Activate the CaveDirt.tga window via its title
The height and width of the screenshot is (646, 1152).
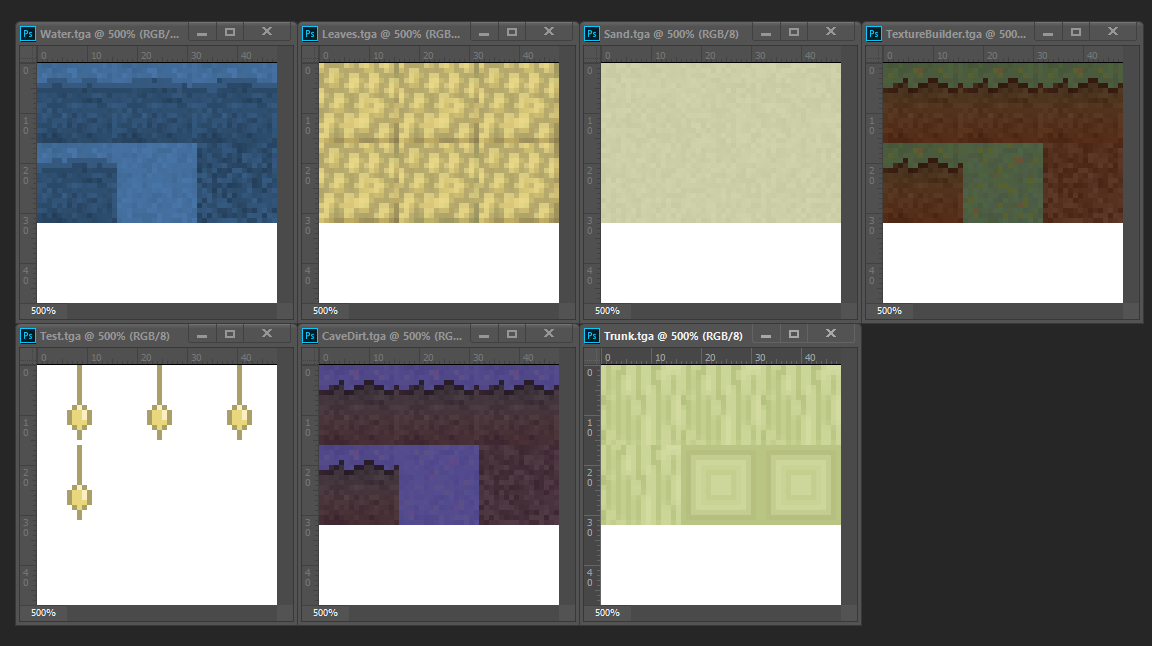[392, 336]
